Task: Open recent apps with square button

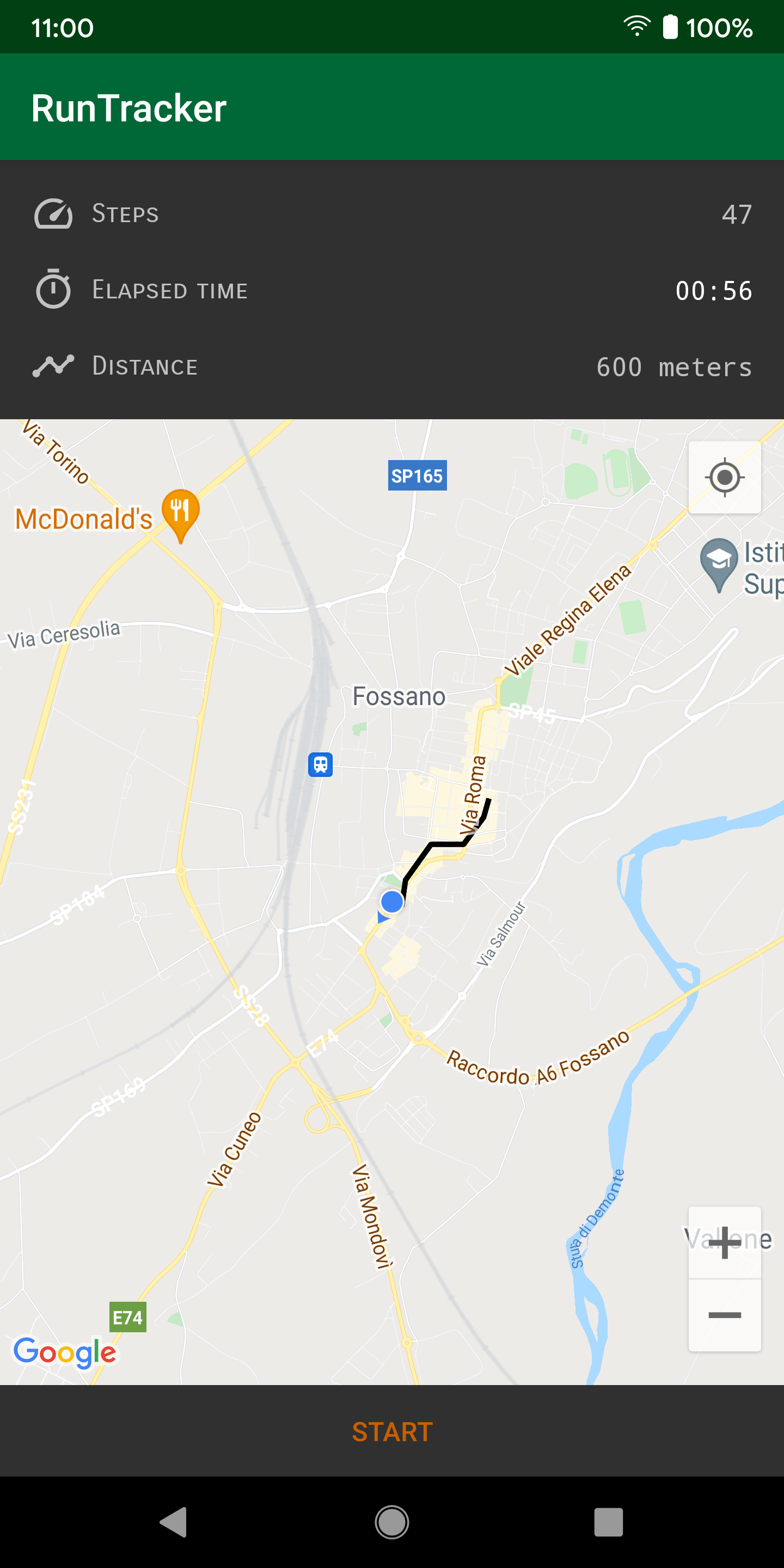Action: [x=609, y=1522]
